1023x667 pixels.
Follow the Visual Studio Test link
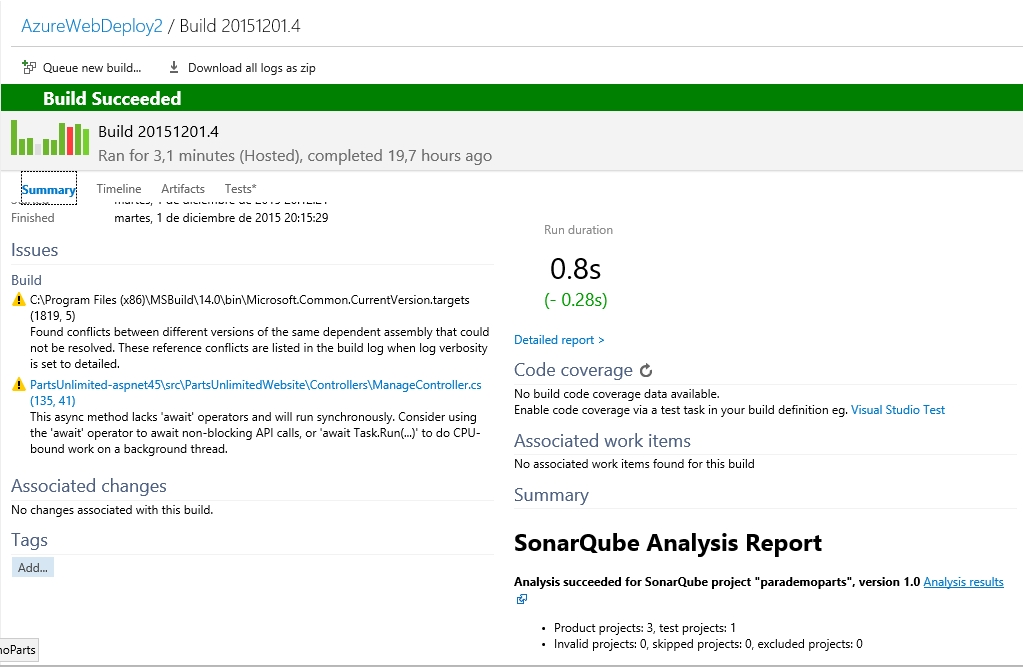point(898,410)
